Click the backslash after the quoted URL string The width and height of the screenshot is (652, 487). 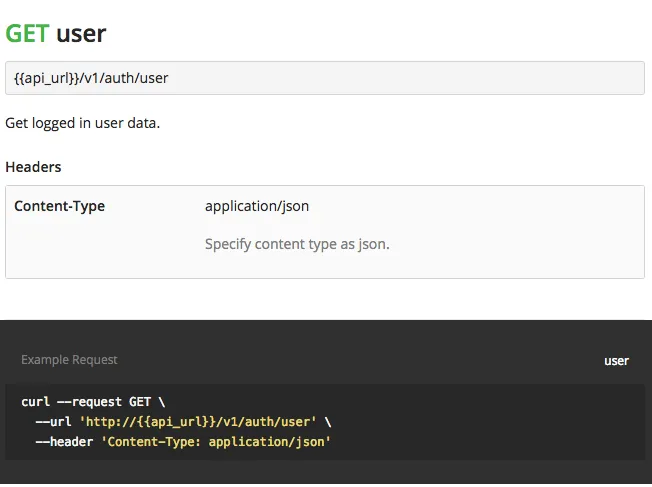coord(327,421)
